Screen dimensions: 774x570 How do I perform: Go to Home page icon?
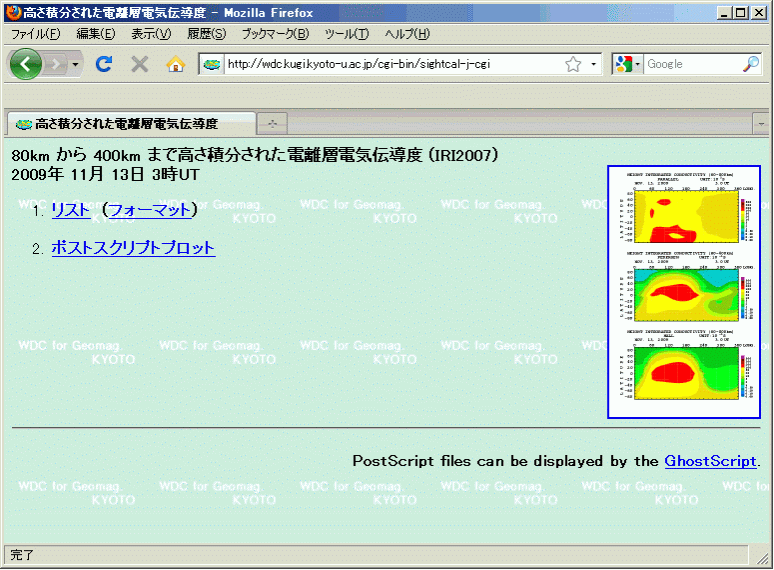click(x=176, y=64)
